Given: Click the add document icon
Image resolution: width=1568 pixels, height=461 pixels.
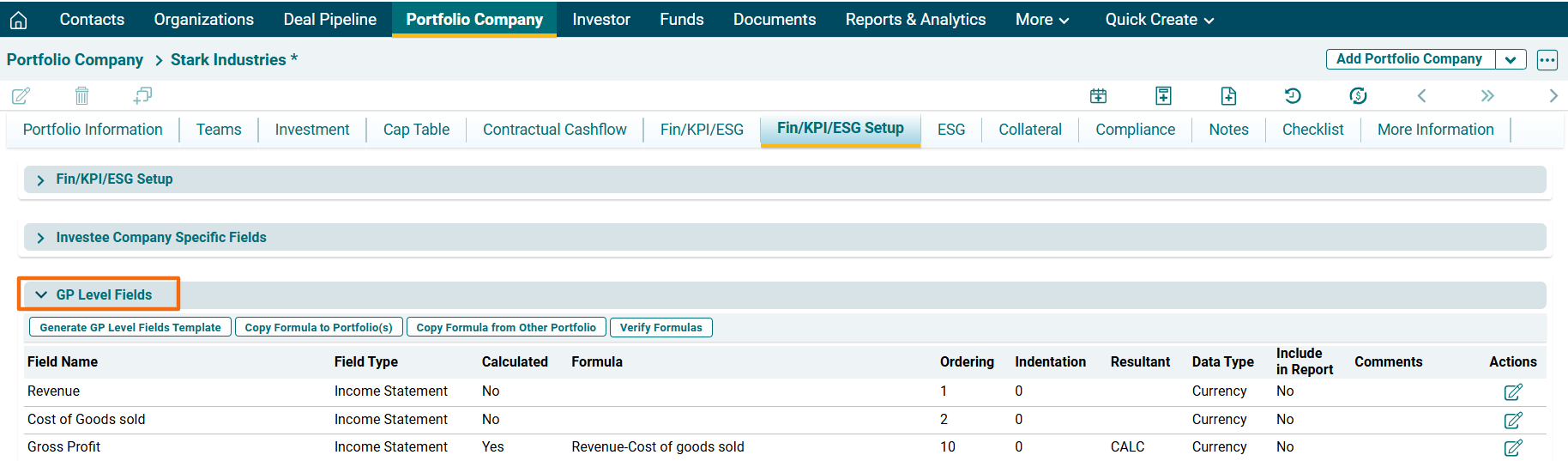Looking at the screenshot, I should [1228, 95].
